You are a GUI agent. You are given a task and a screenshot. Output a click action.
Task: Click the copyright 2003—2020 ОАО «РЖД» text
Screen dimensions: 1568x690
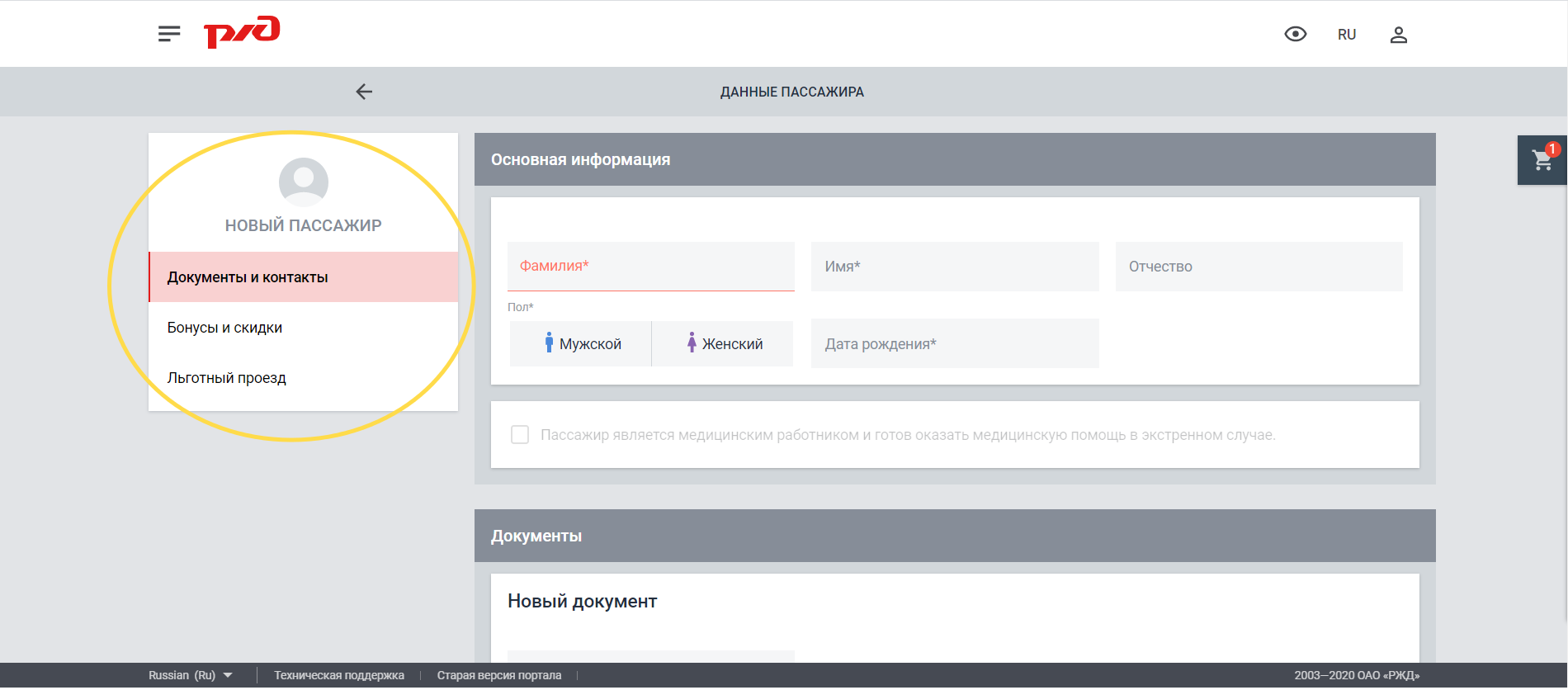pos(1357,675)
